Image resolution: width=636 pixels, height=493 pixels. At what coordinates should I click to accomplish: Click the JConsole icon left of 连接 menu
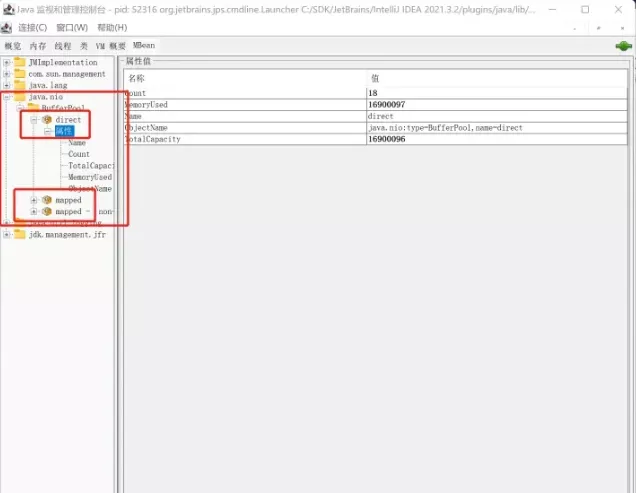coord(6,28)
